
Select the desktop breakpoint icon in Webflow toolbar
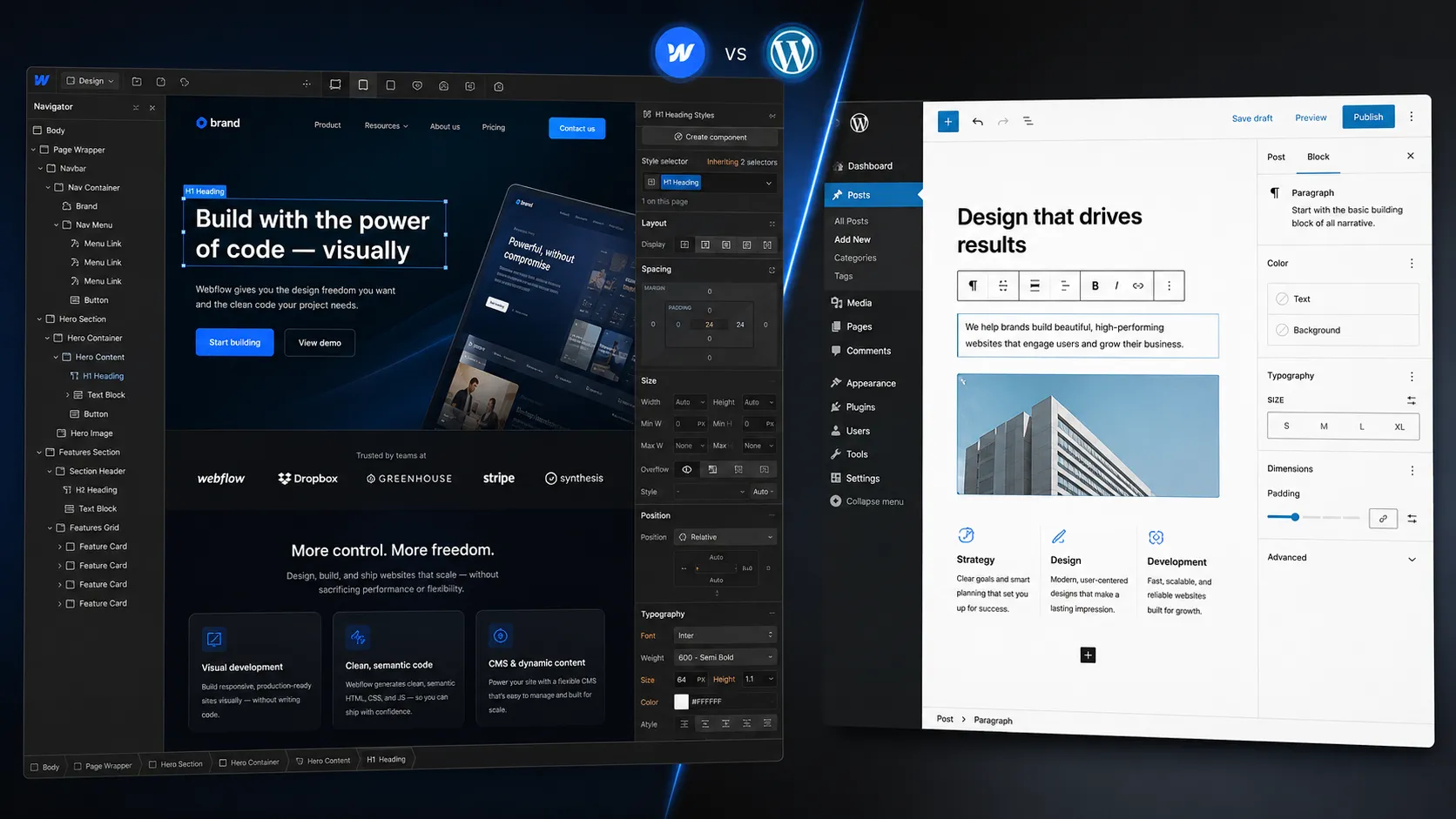(x=335, y=84)
